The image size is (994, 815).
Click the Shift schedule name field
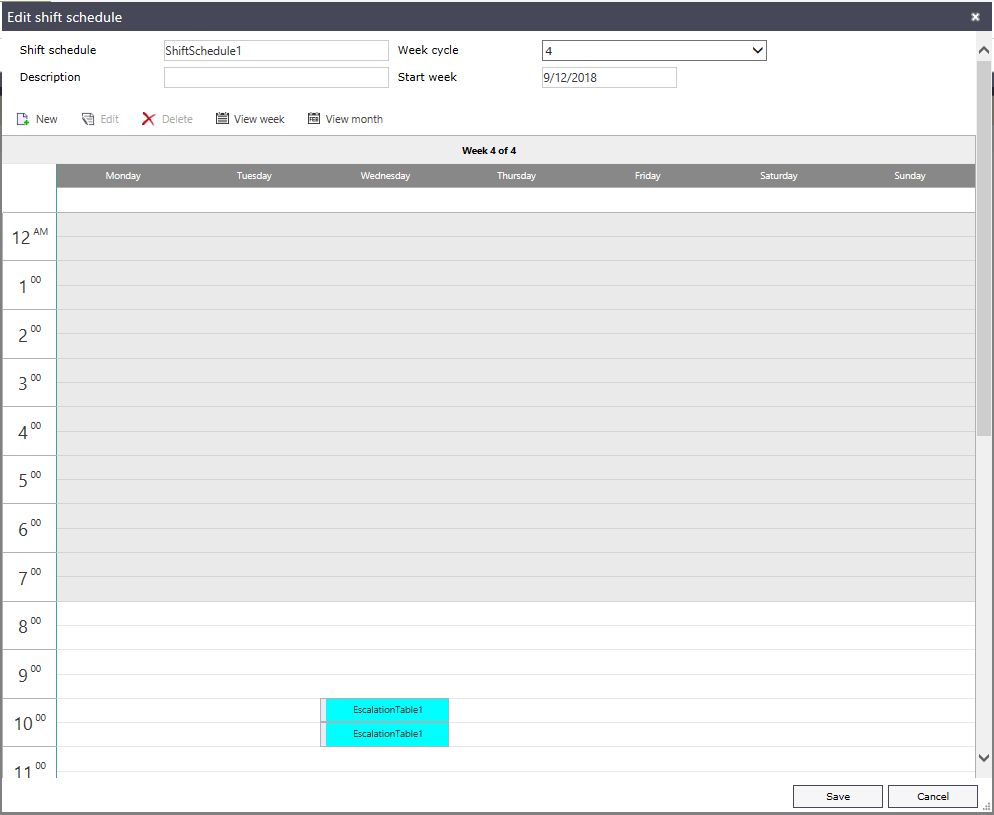pyautogui.click(x=276, y=51)
